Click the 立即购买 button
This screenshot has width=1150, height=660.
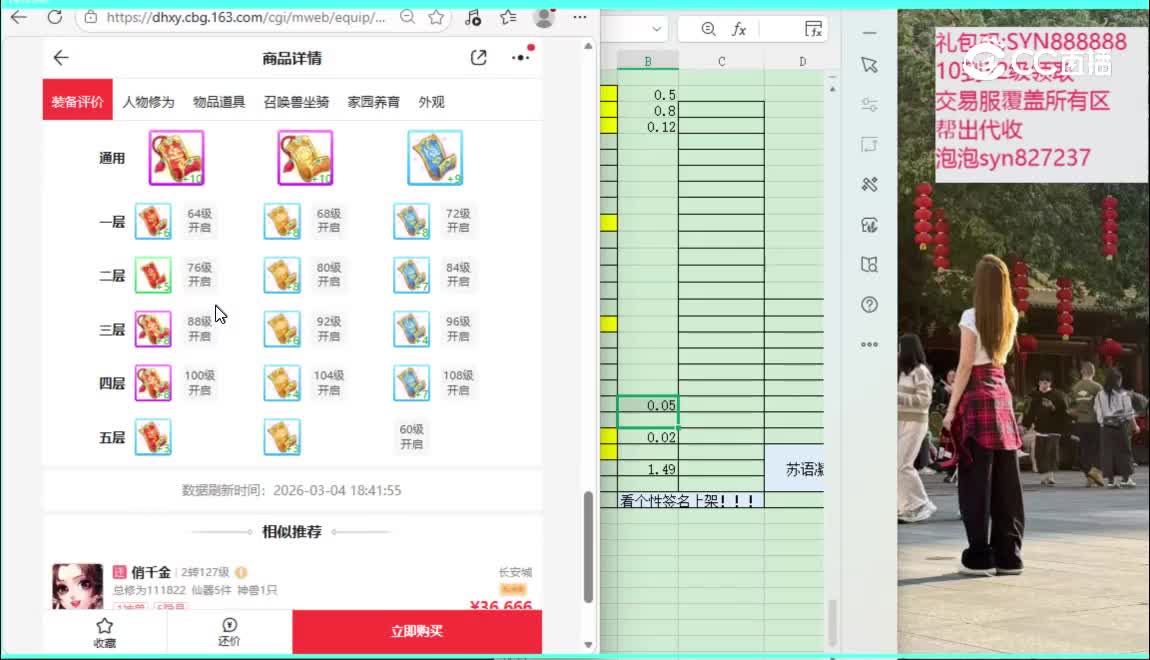417,631
